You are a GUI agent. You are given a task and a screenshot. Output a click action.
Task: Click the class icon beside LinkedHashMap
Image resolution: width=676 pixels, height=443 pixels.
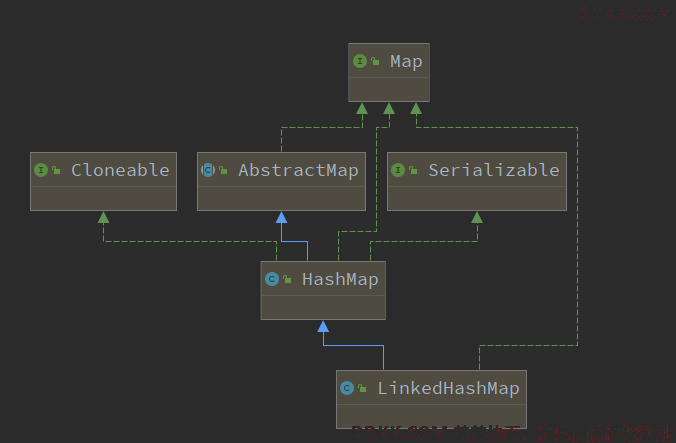[347, 388]
